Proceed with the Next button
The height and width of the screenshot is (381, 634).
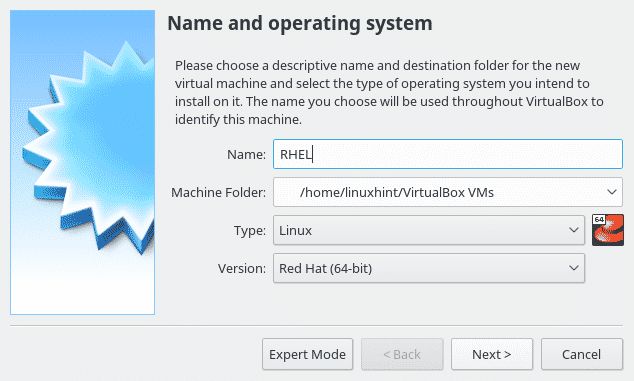pyautogui.click(x=492, y=354)
